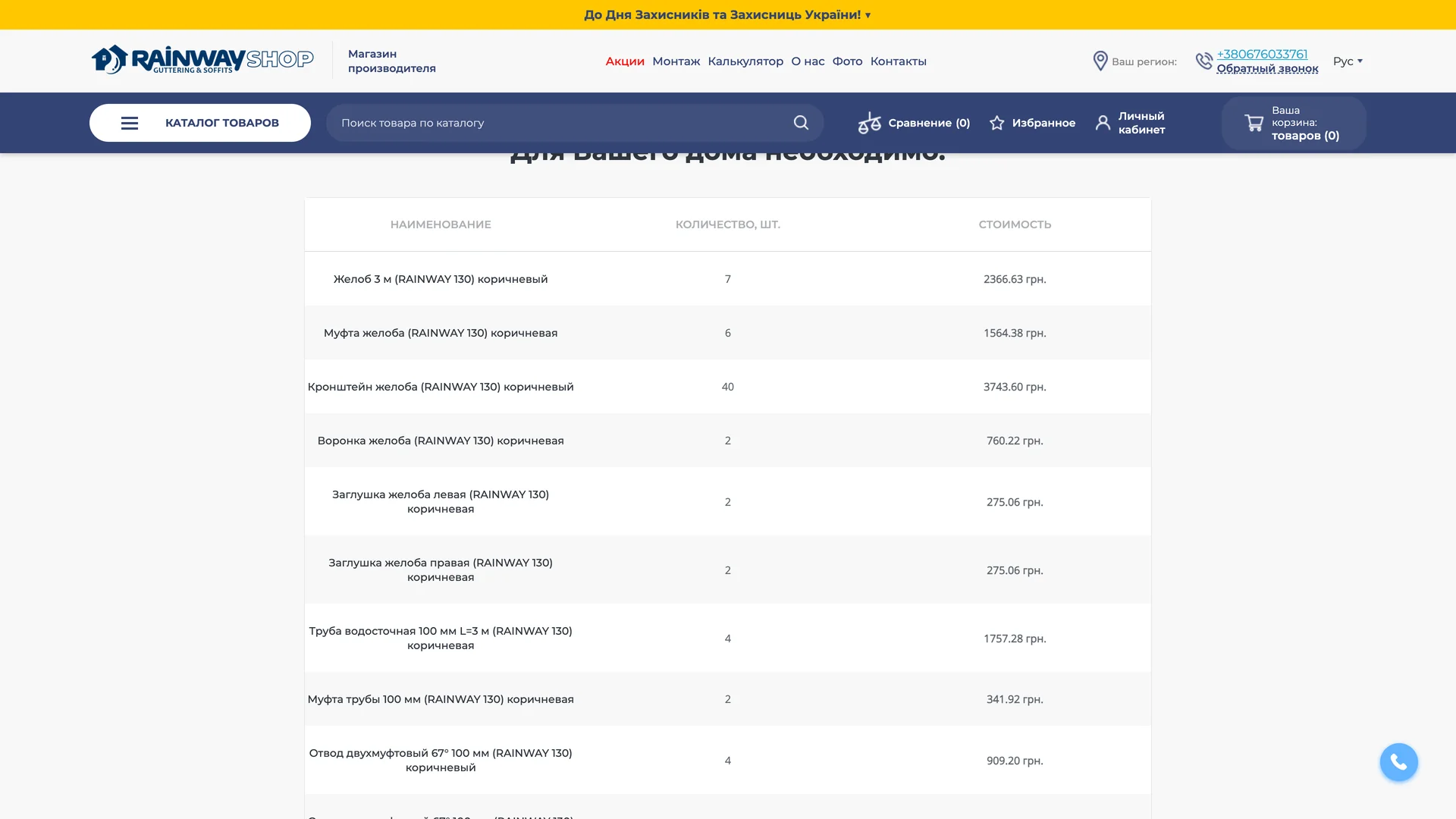This screenshot has width=1456, height=819.
Task: Open the Монтаж menu item
Action: pos(676,61)
